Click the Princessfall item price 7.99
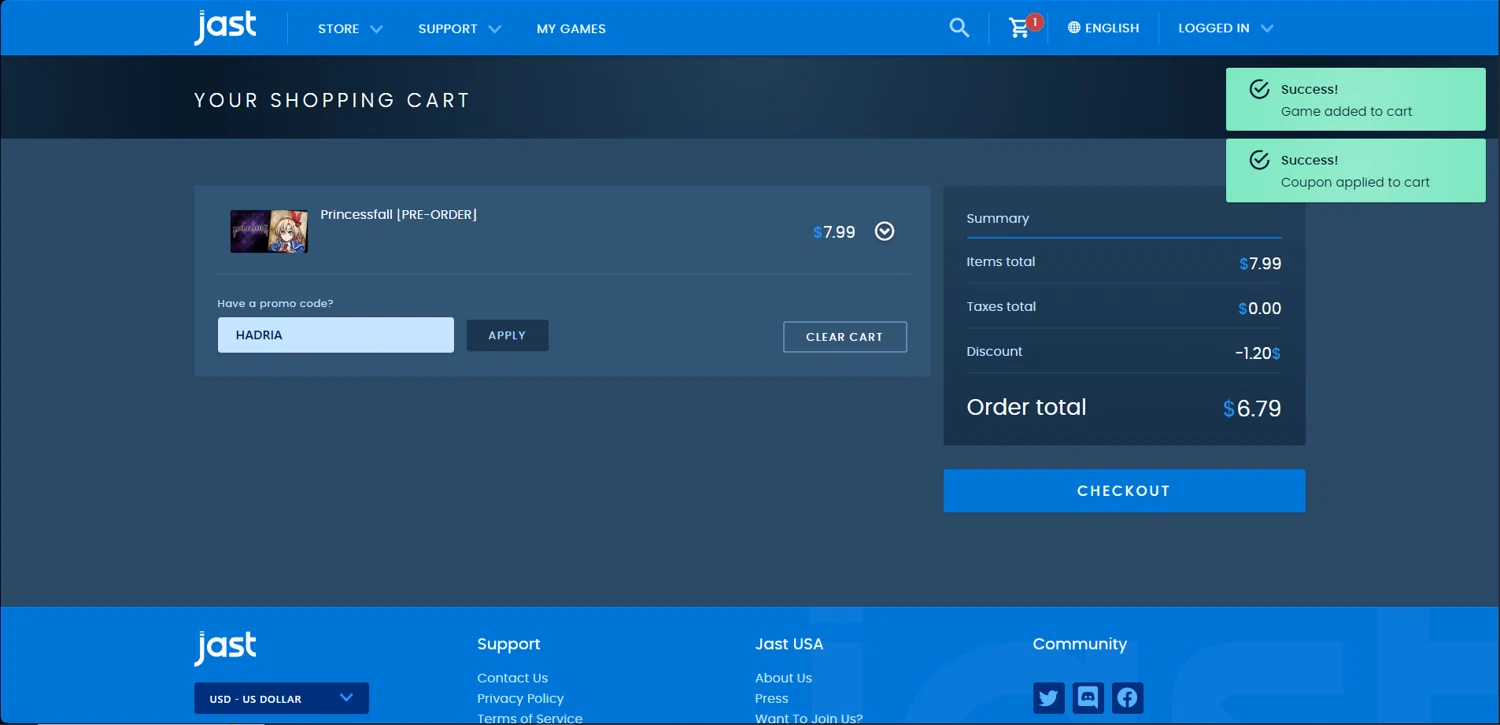Viewport: 1500px width, 725px height. (834, 232)
